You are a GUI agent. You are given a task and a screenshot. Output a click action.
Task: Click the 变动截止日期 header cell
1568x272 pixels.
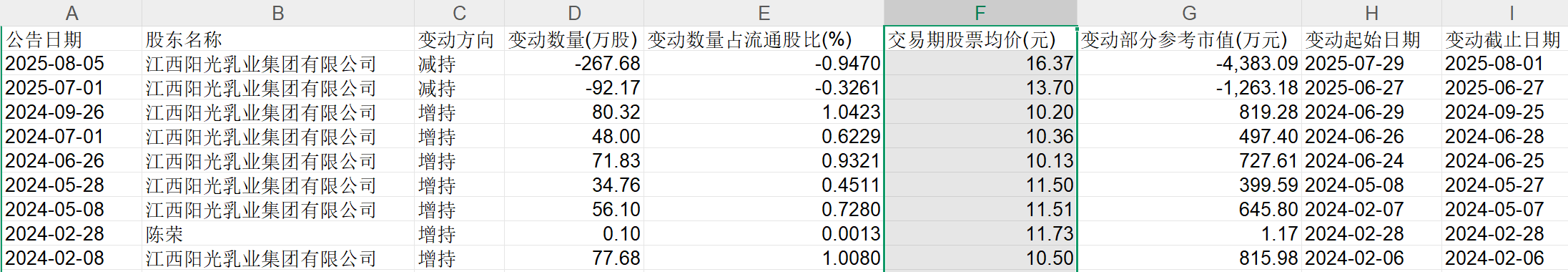[x=1505, y=39]
